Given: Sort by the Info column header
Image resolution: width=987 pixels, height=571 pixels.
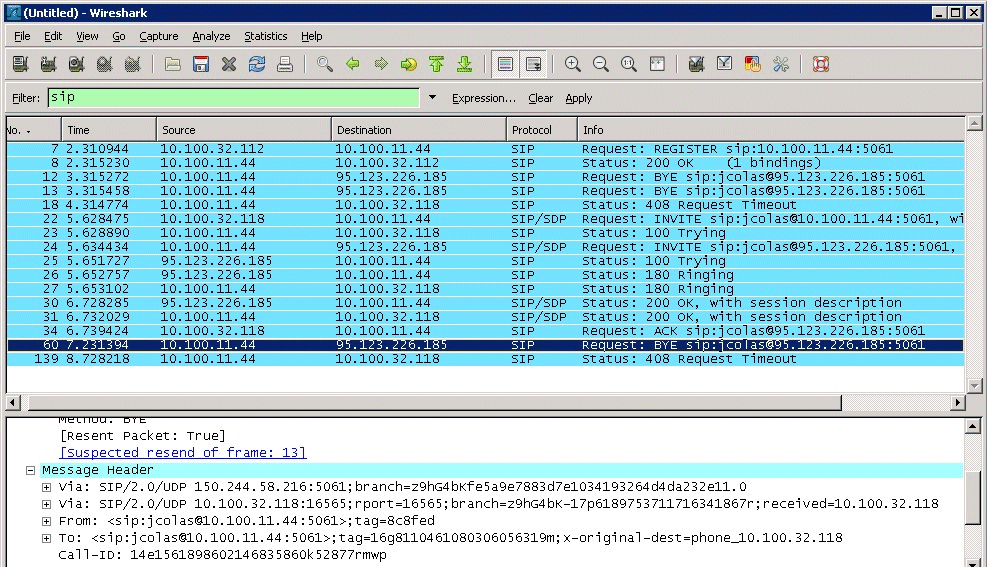Looking at the screenshot, I should coord(771,130).
